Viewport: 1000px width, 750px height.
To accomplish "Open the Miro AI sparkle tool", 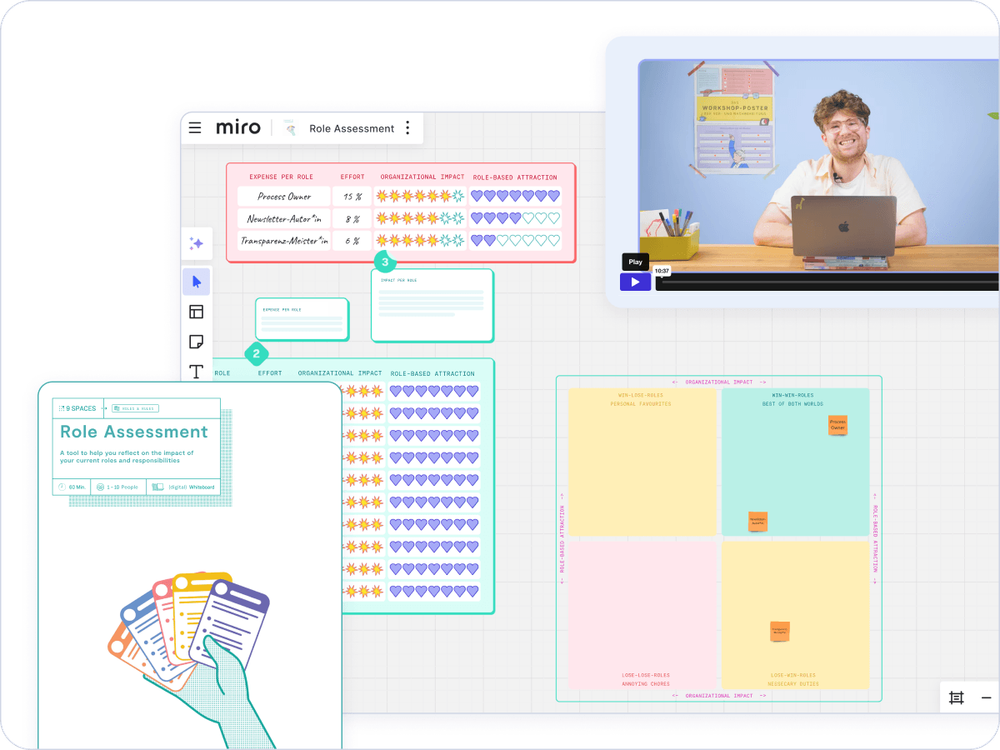I will pyautogui.click(x=196, y=244).
